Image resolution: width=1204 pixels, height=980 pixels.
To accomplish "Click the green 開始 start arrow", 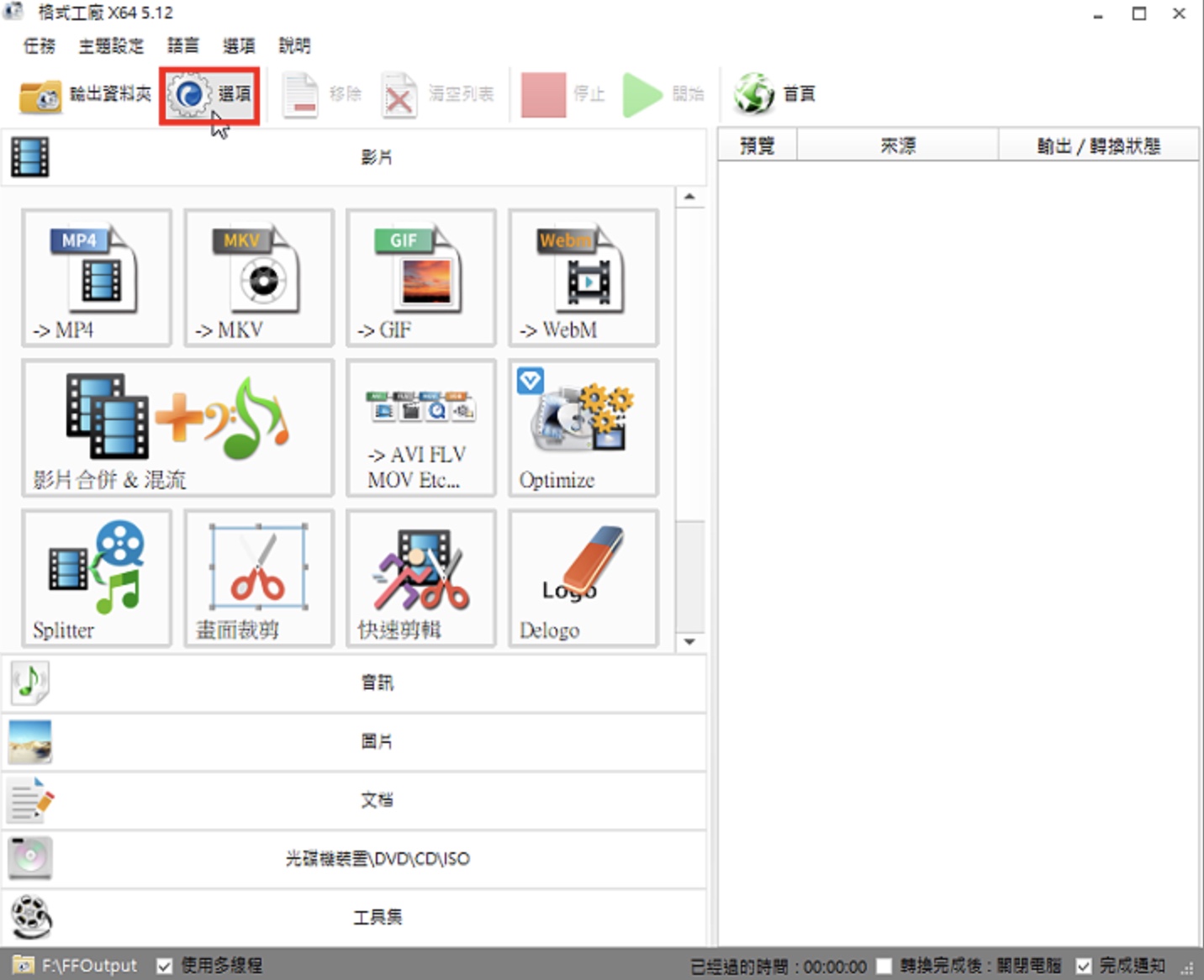I will [x=663, y=95].
